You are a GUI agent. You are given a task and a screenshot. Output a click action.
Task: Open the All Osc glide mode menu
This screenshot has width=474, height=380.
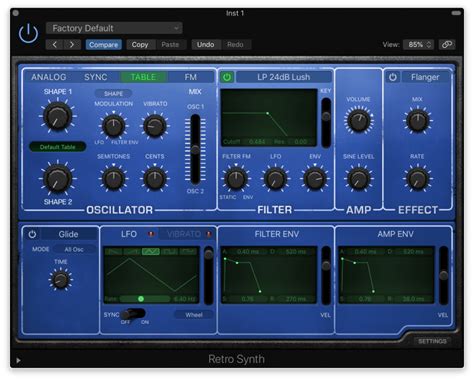pos(74,249)
